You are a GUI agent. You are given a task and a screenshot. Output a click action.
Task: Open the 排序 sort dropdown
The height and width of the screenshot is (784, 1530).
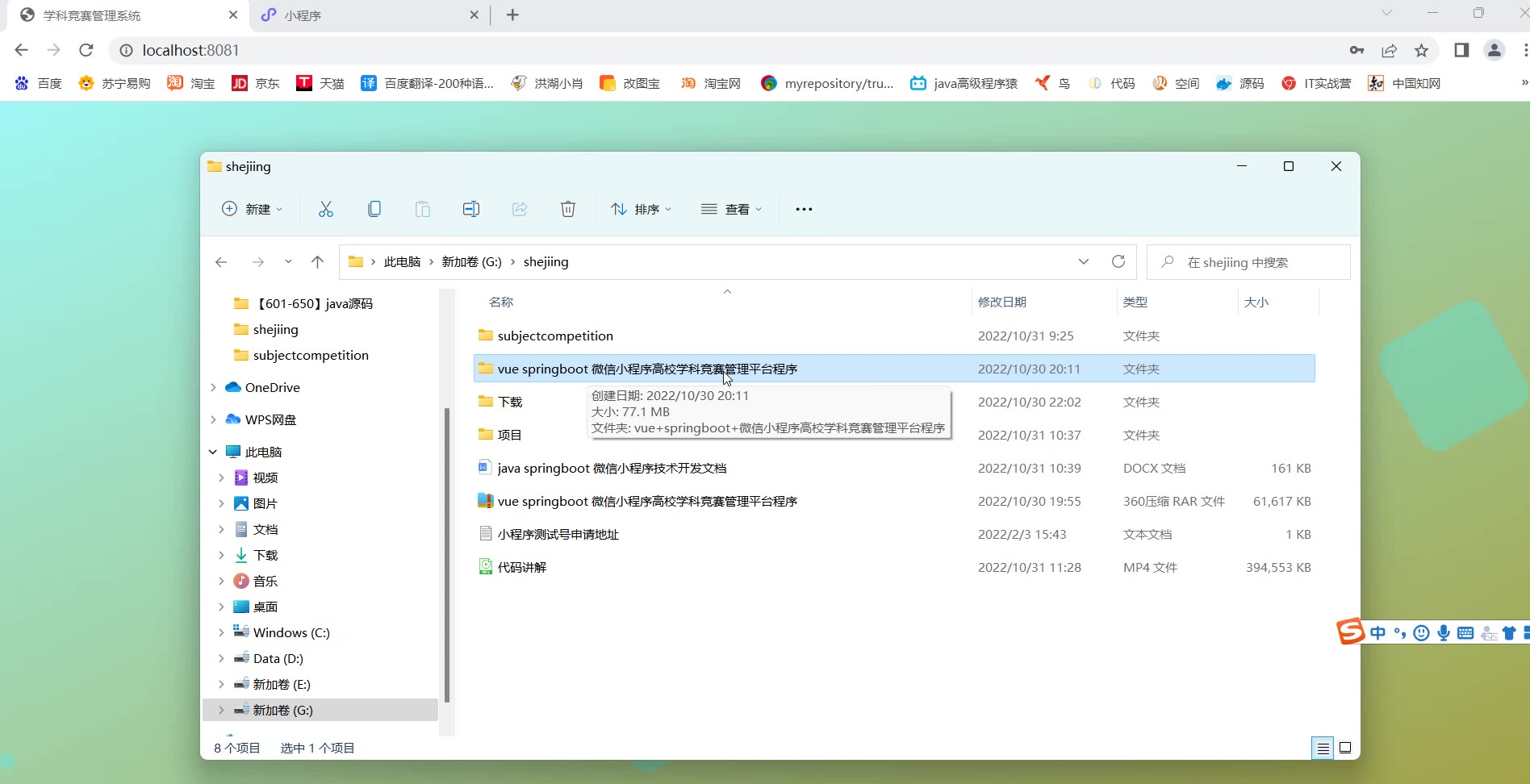click(x=642, y=209)
